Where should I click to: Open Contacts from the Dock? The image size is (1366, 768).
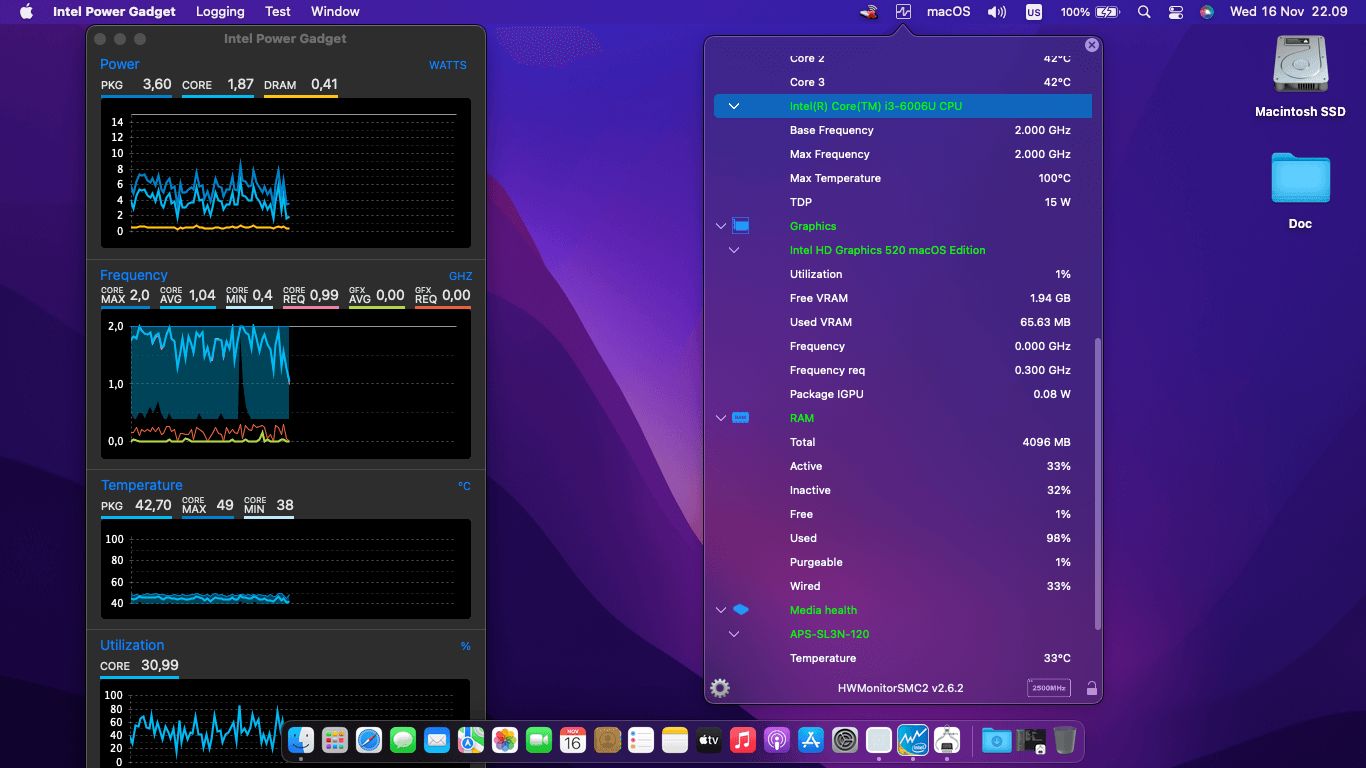click(607, 740)
